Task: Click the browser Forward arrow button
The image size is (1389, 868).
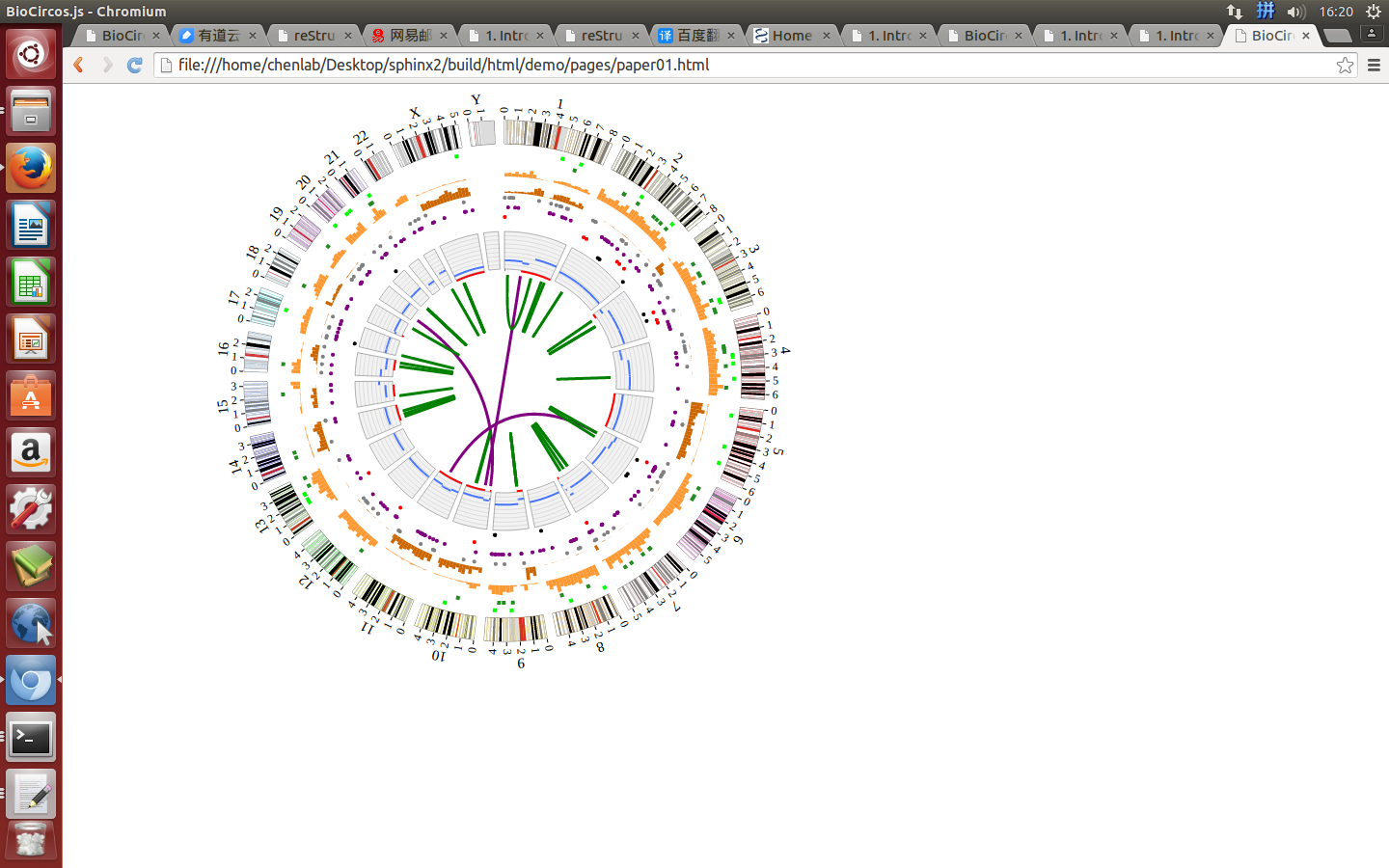Action: [x=107, y=65]
